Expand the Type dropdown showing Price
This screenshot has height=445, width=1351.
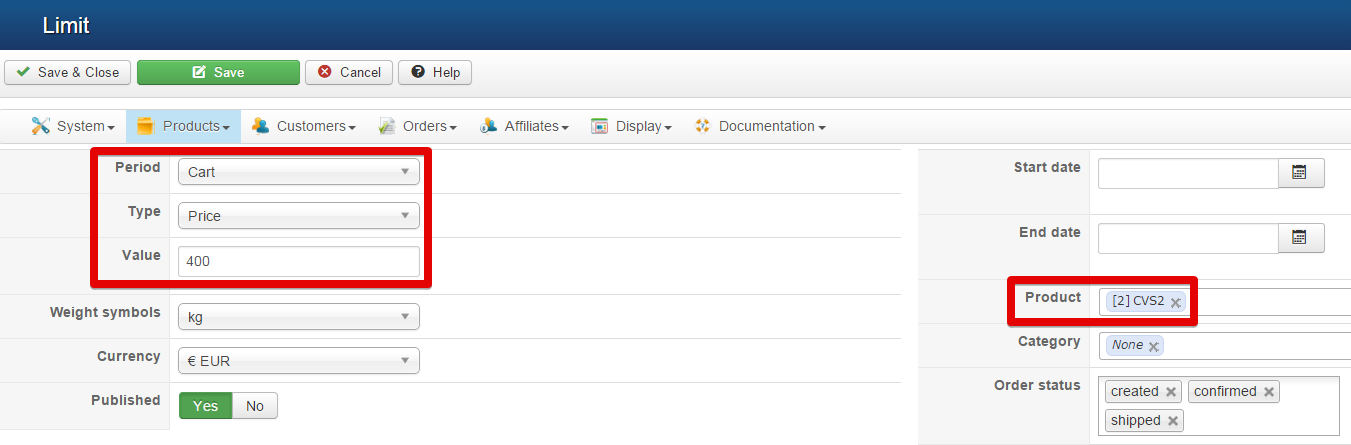[x=299, y=216]
